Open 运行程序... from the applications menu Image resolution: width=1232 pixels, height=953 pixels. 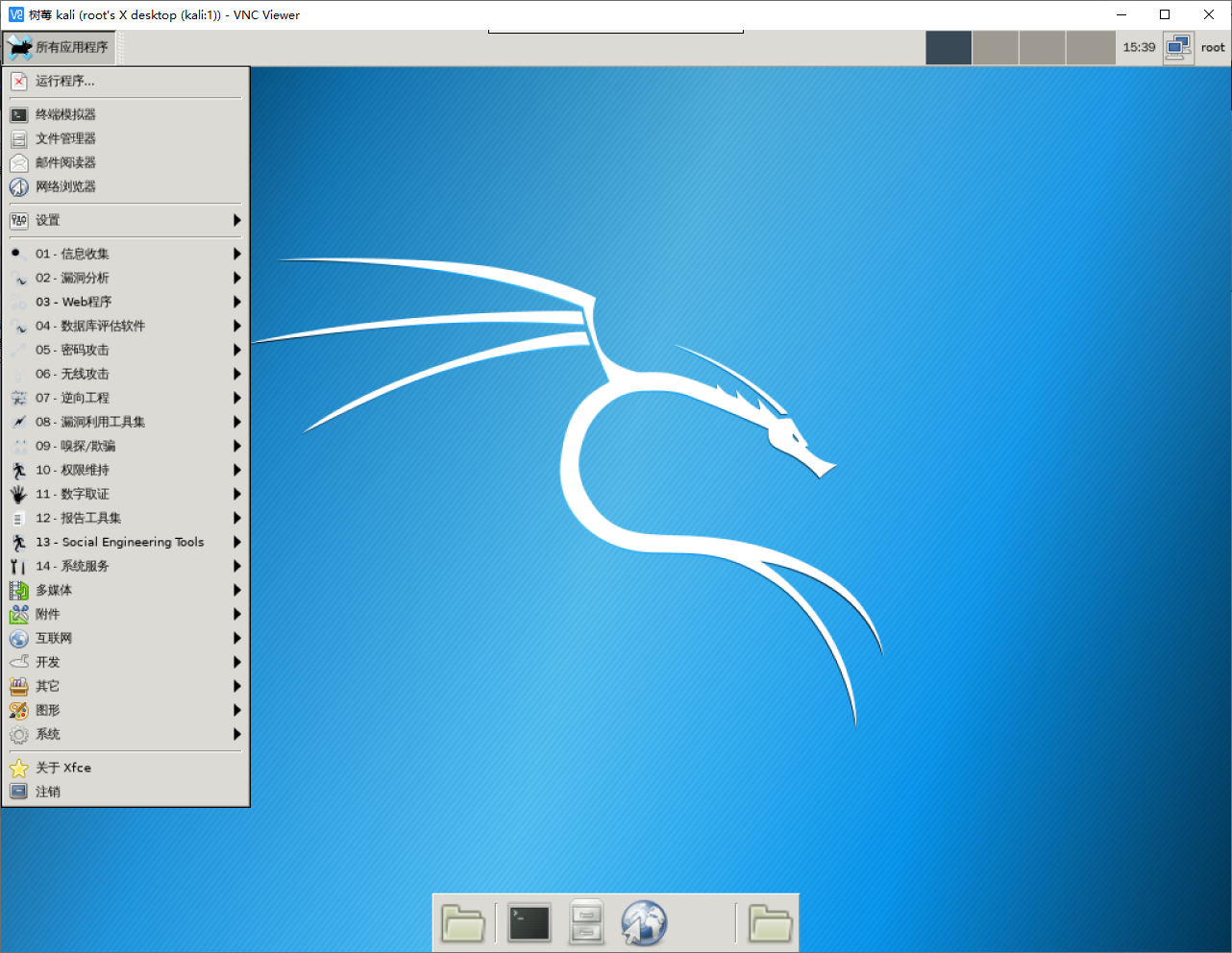click(65, 82)
